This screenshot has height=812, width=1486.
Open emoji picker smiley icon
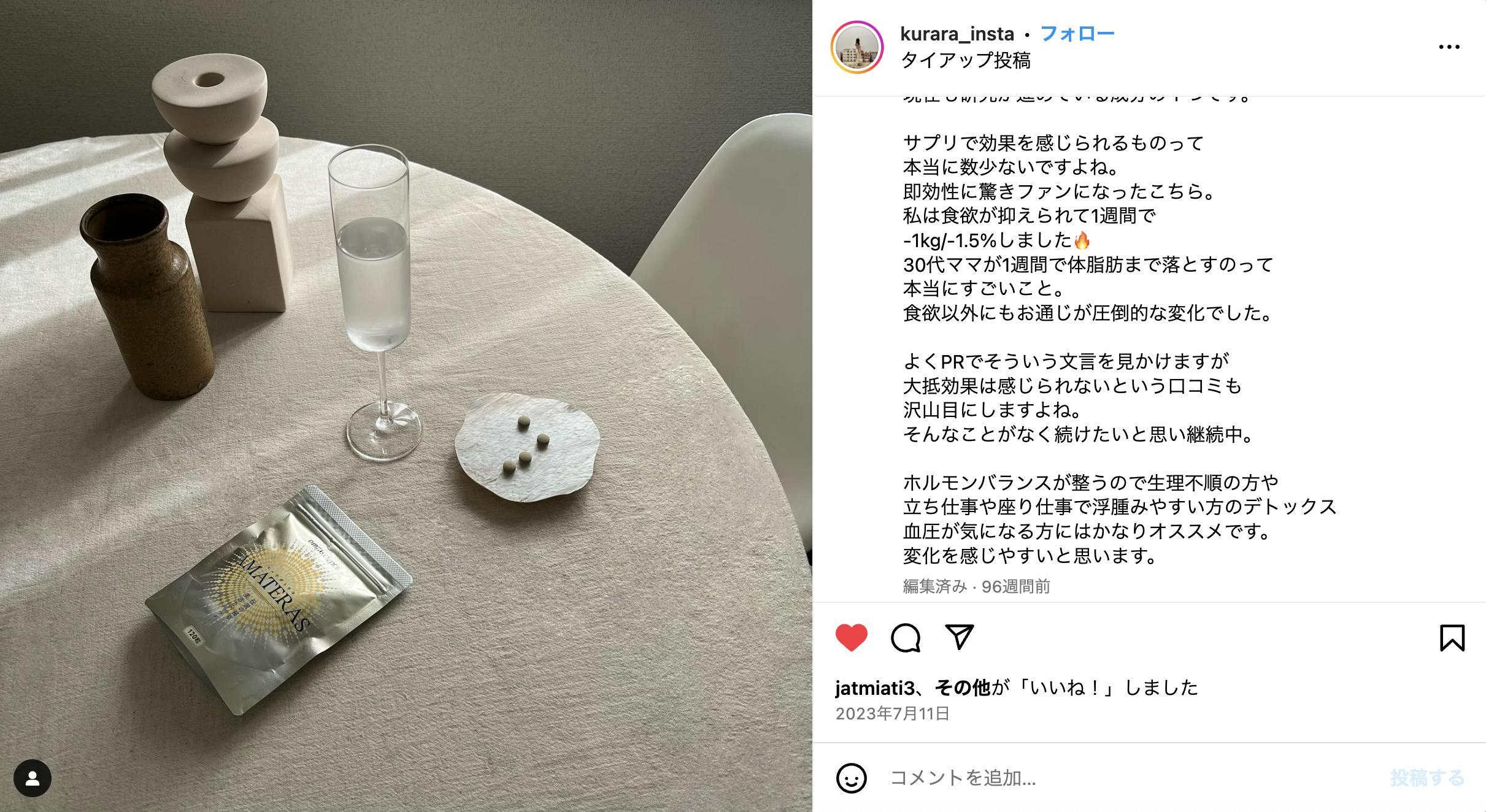(x=851, y=778)
